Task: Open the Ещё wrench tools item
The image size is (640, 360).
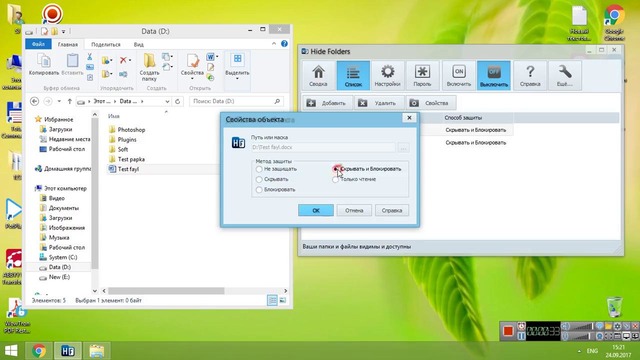Action: click(565, 76)
